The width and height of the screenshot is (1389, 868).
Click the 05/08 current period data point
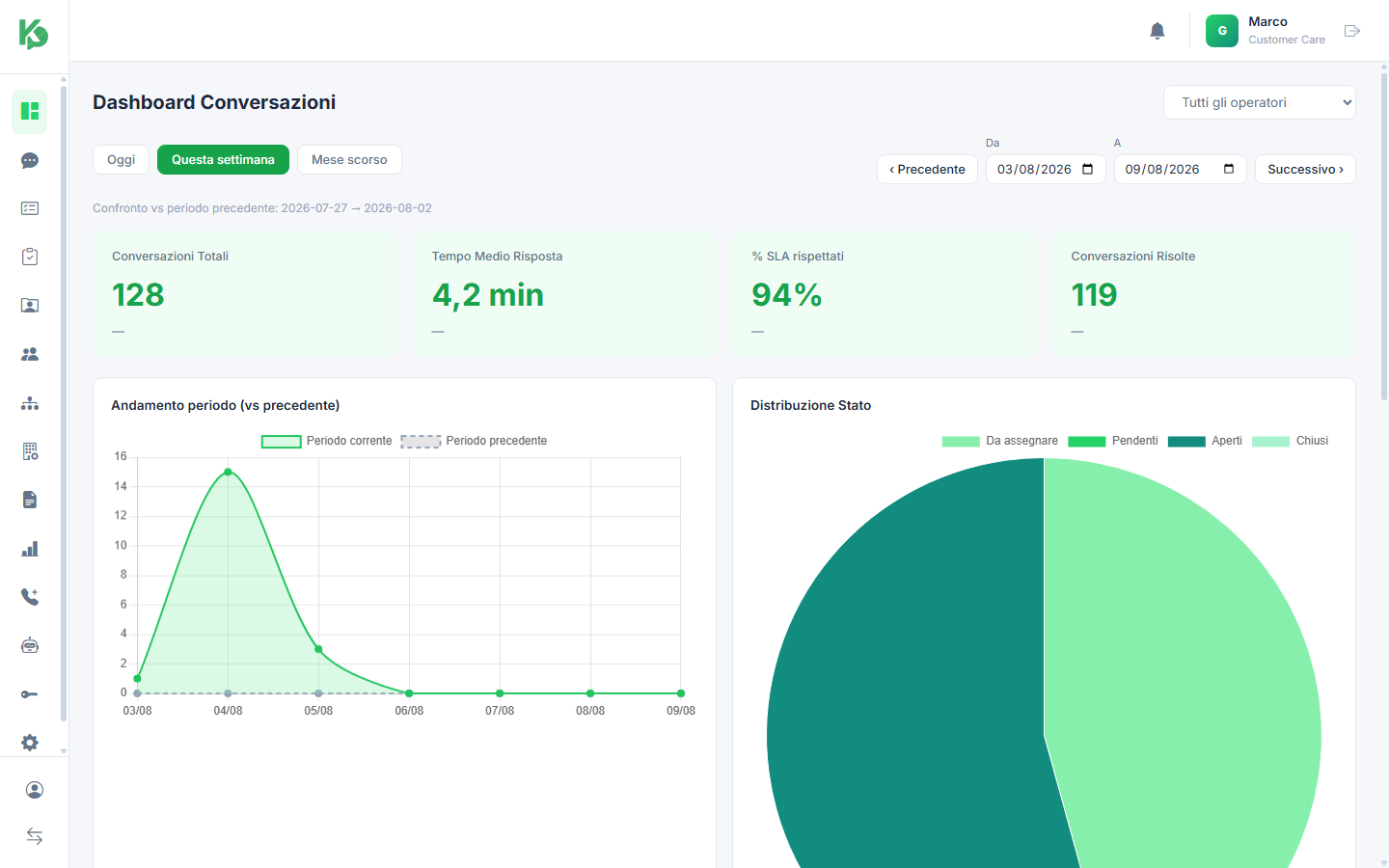point(318,649)
